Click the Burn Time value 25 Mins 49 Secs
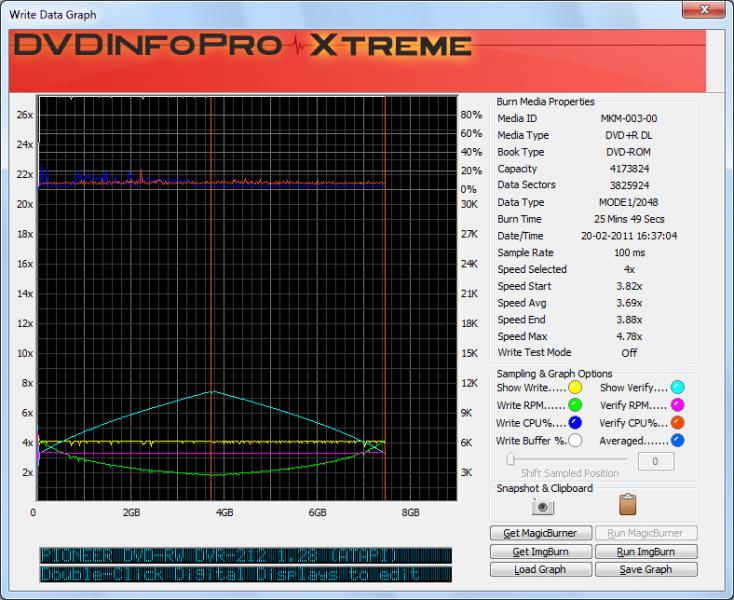Screen dimensions: 734x600 [x=629, y=219]
